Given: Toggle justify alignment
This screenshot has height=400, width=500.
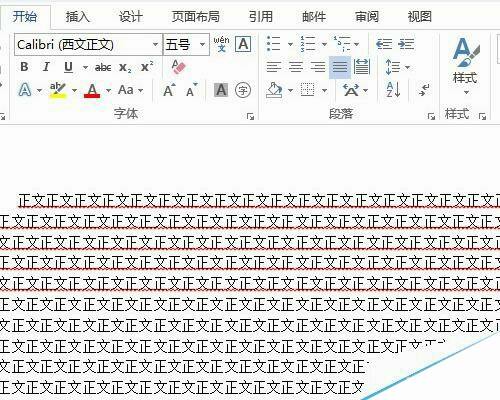Looking at the screenshot, I should pos(340,67).
